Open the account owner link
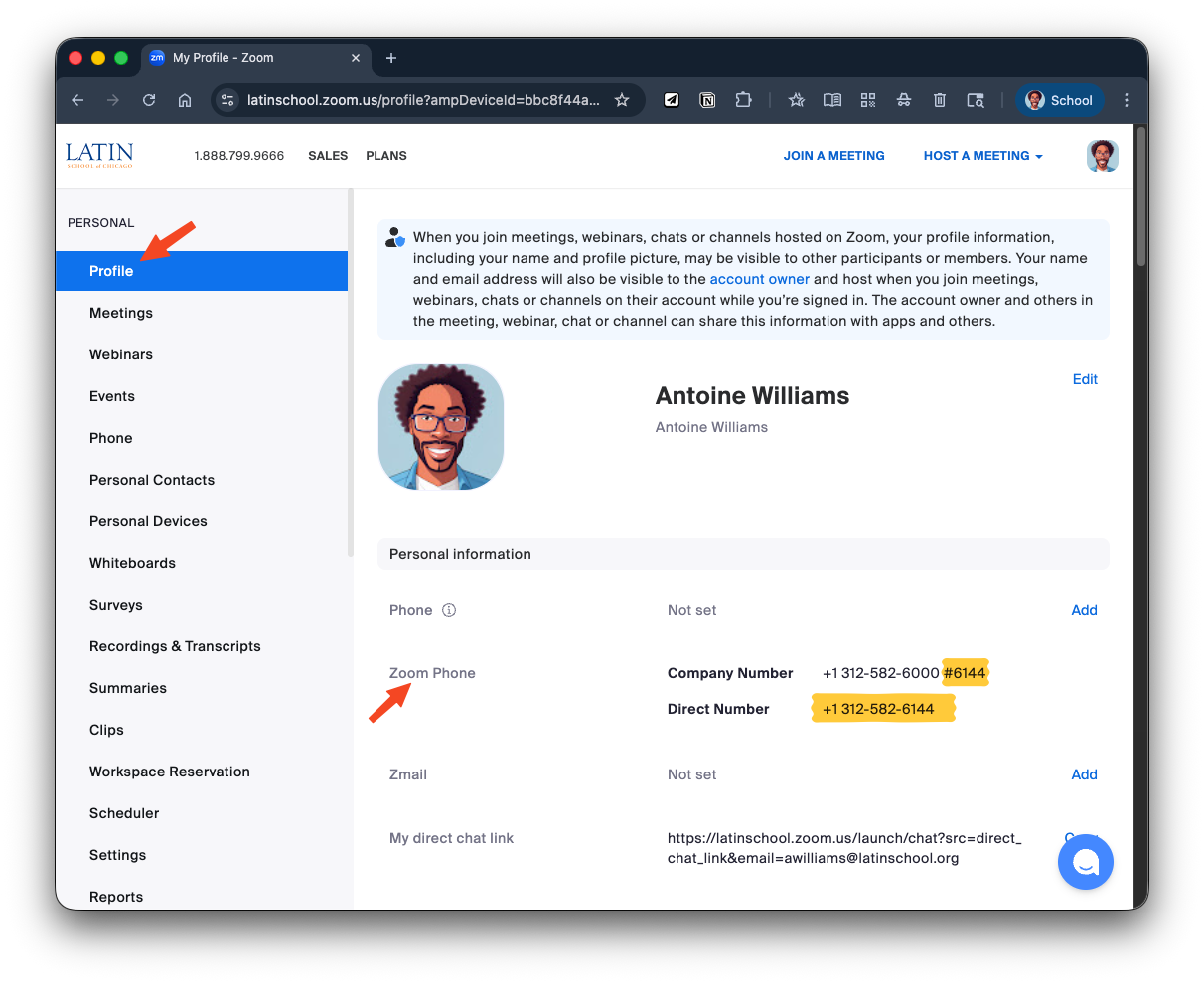1204x983 pixels. pyautogui.click(x=760, y=279)
